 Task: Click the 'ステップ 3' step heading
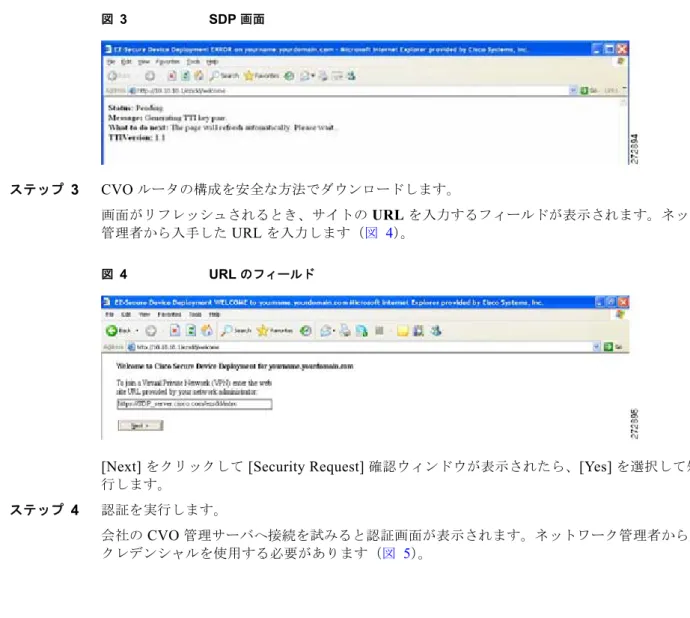tap(44, 189)
